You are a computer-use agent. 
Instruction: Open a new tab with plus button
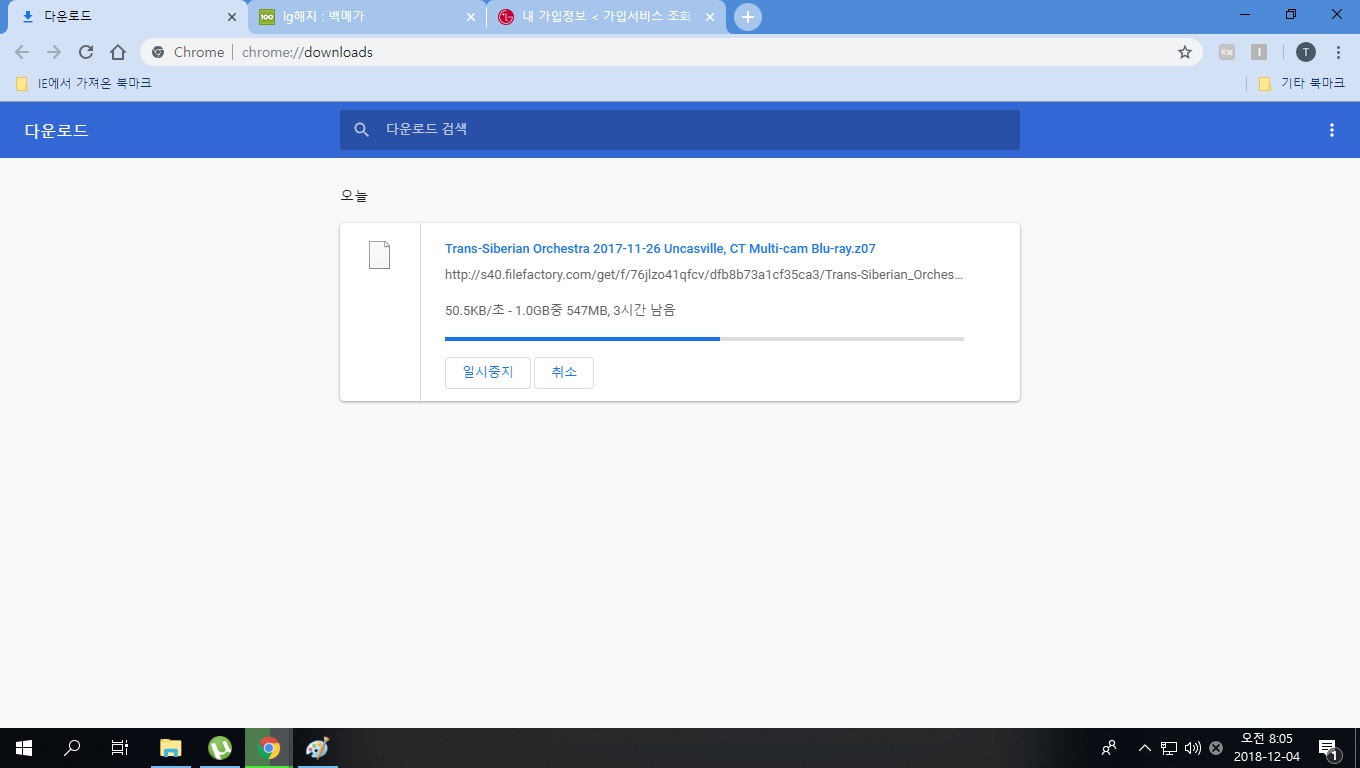pos(747,17)
